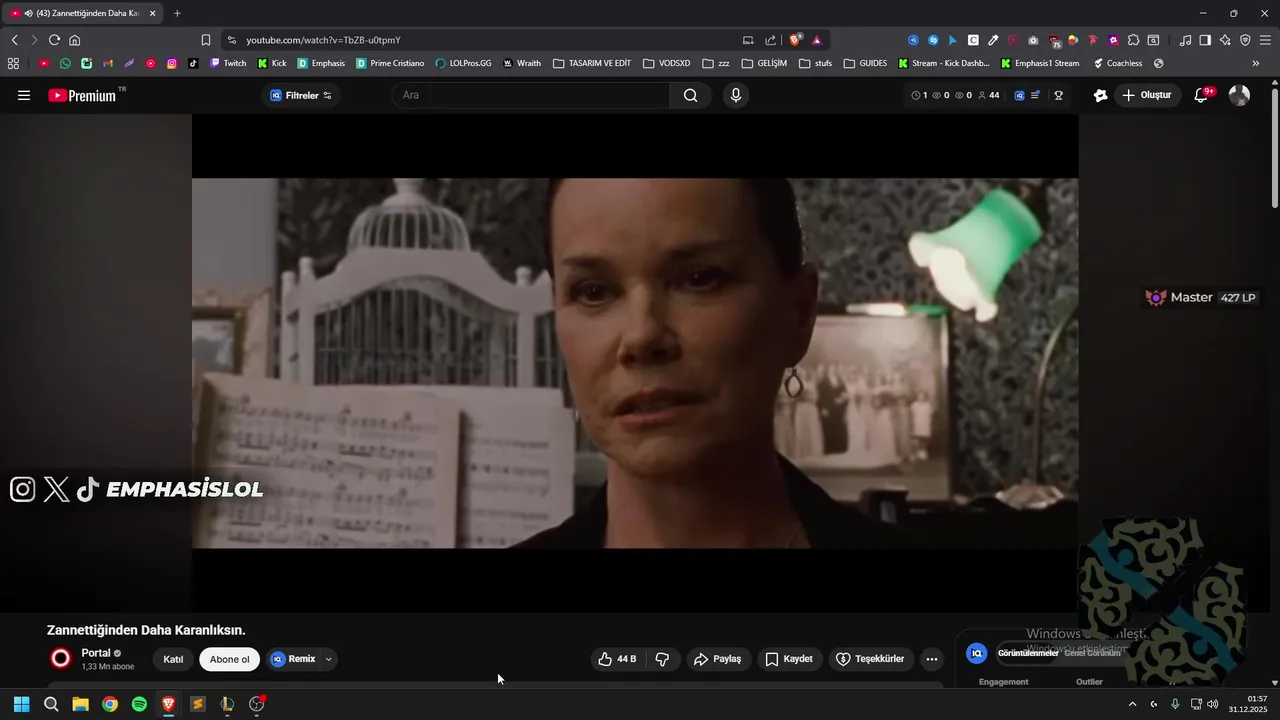Open Instagram bookmark icon

click(172, 63)
